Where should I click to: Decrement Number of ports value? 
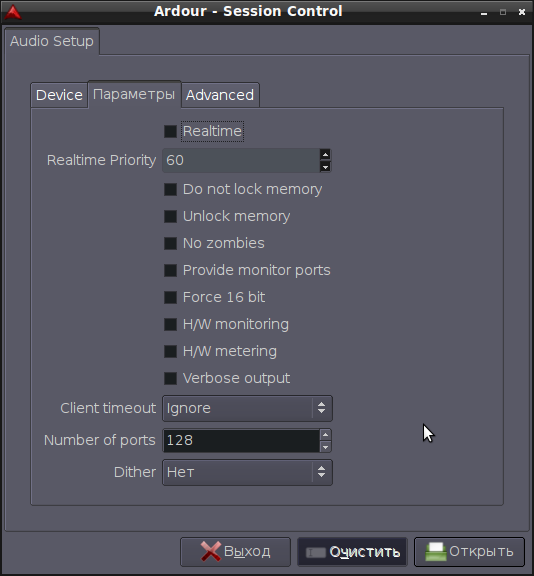[325, 447]
